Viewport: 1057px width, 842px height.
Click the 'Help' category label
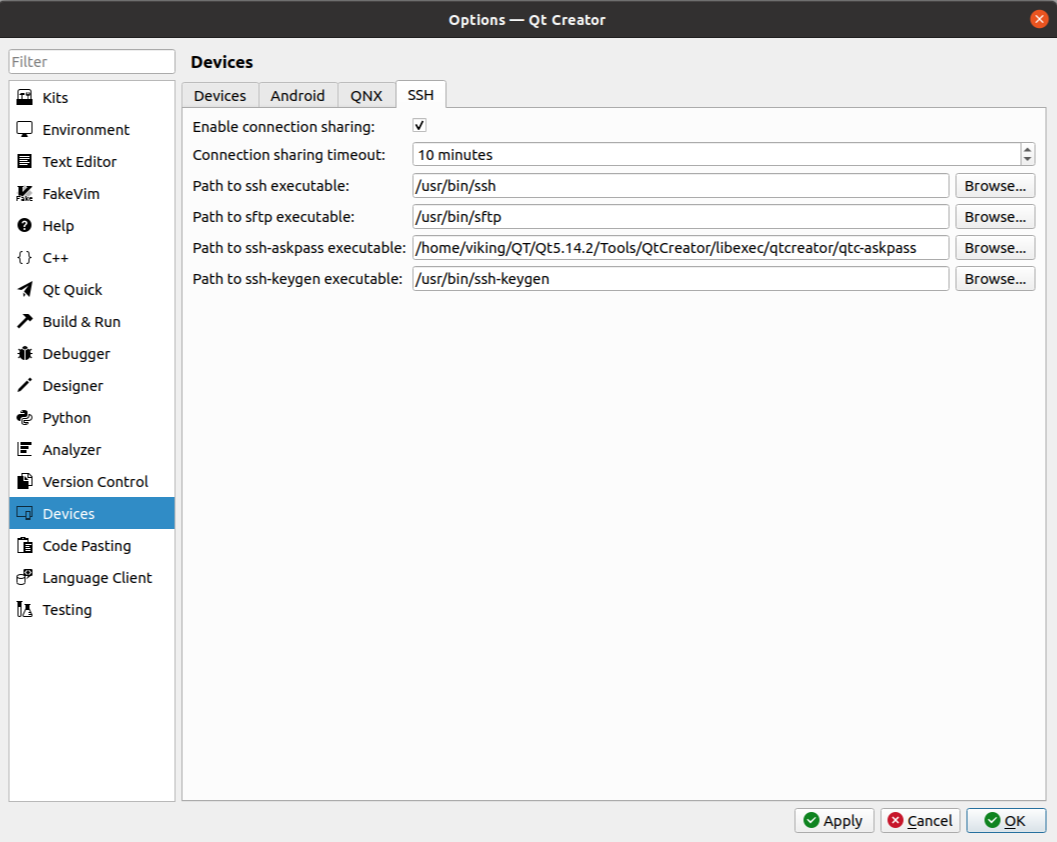pyautogui.click(x=58, y=226)
